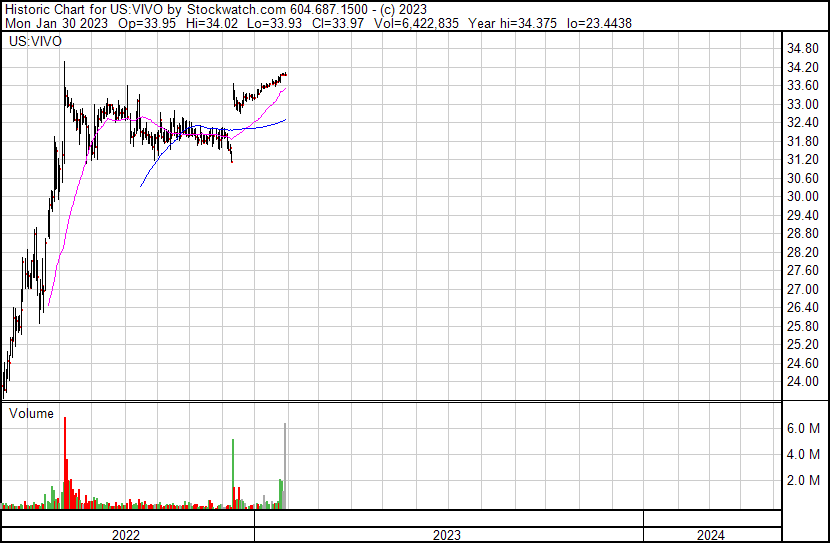Viewport: 830px width, 543px height.
Task: Click the 27.60 price axis label
Action: point(803,270)
